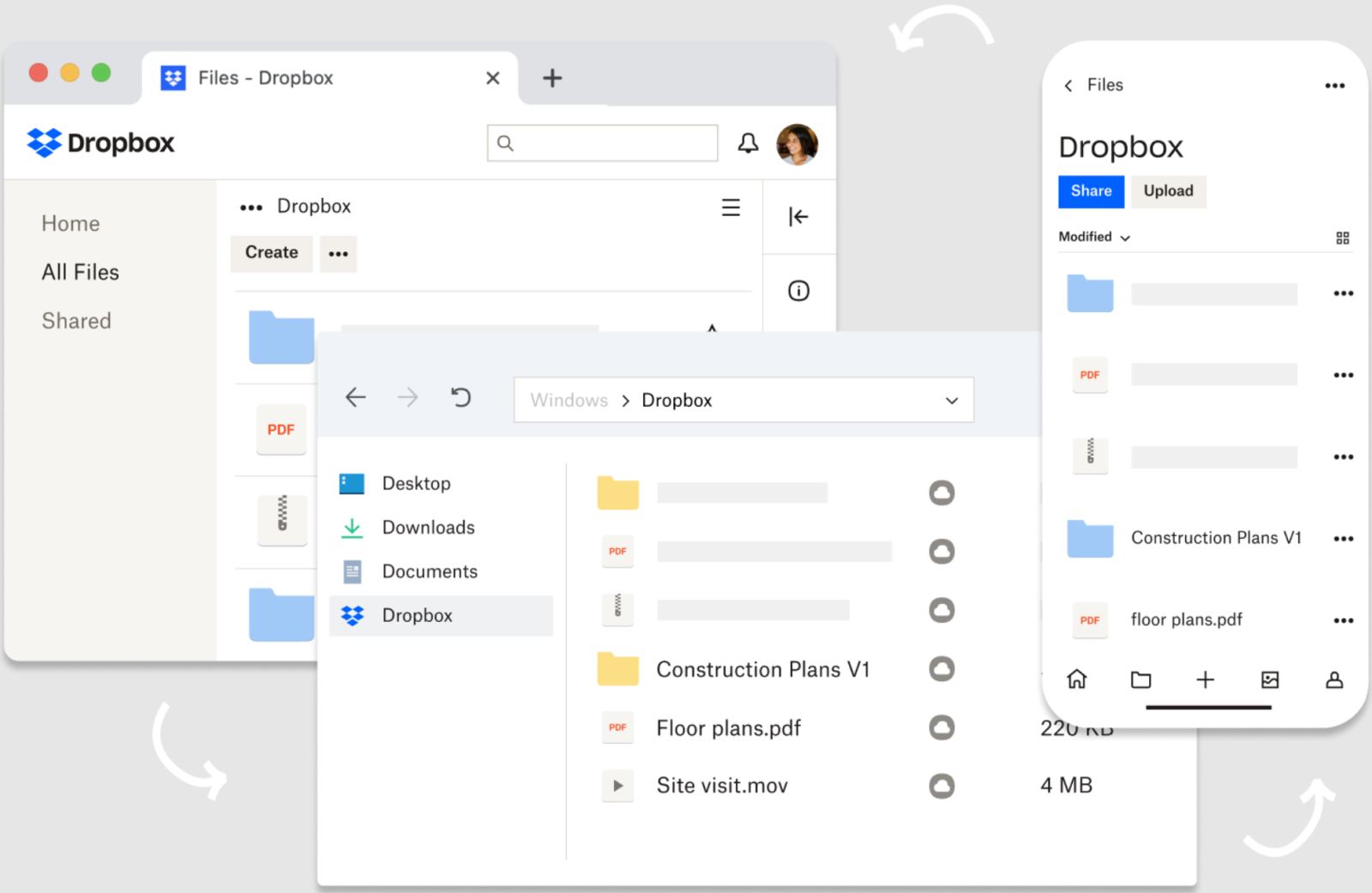1372x893 pixels.
Task: Click the Site visit.mov video file icon
Action: (617, 786)
